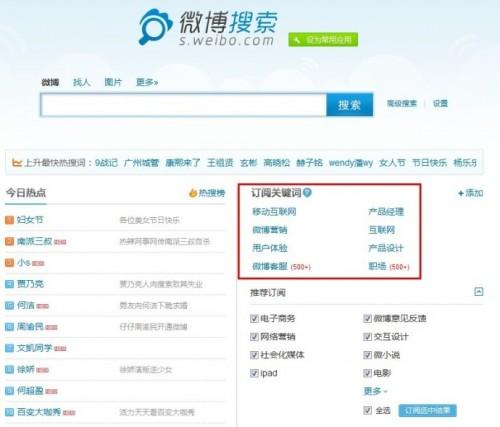Open hot topic 百变大咖秀
The height and width of the screenshot is (427, 500).
[x=39, y=412]
